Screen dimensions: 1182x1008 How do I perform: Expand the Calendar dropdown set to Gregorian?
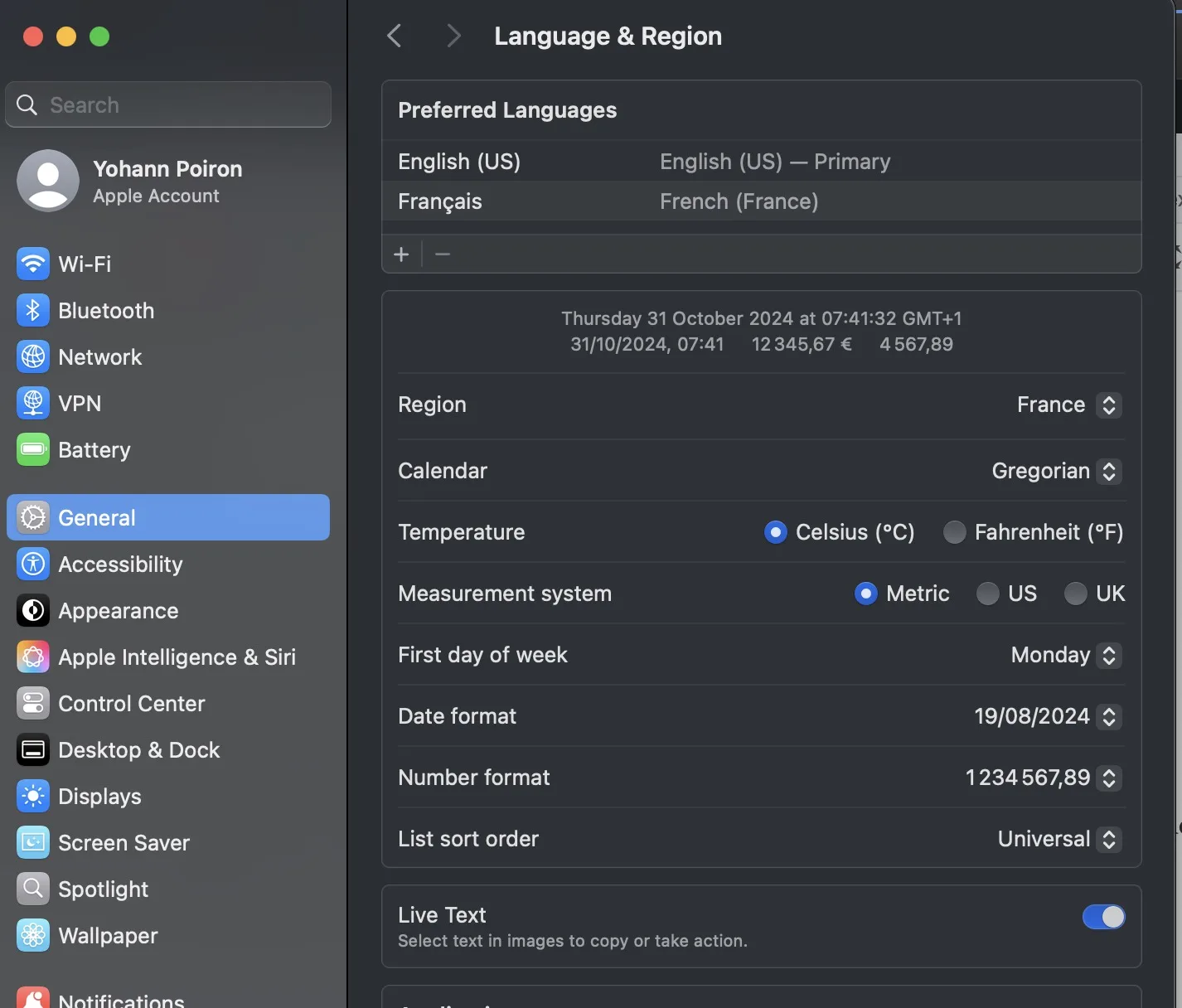(x=1056, y=472)
